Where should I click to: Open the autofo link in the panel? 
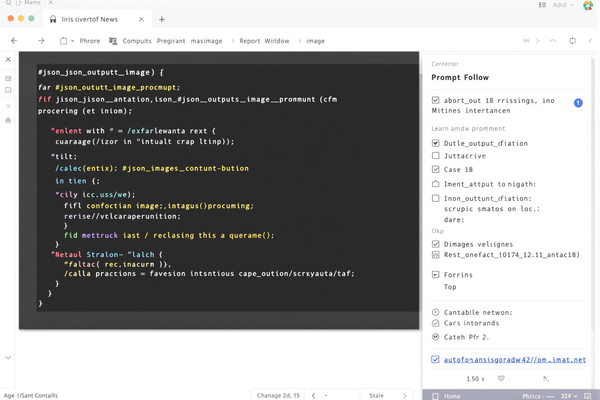click(x=515, y=359)
